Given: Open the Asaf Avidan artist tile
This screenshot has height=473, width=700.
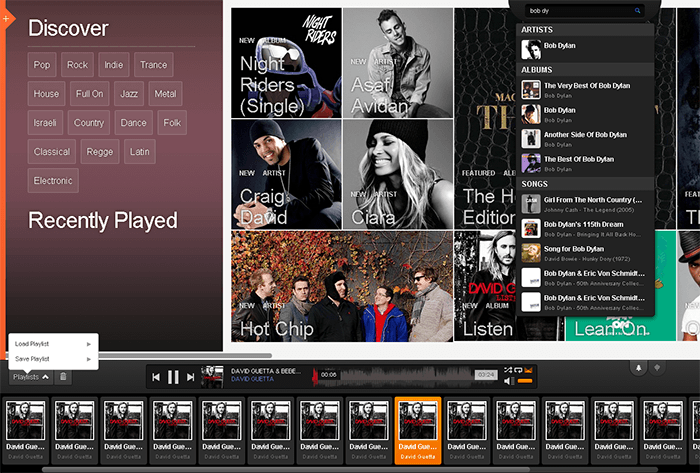Looking at the screenshot, I should pyautogui.click(x=398, y=63).
